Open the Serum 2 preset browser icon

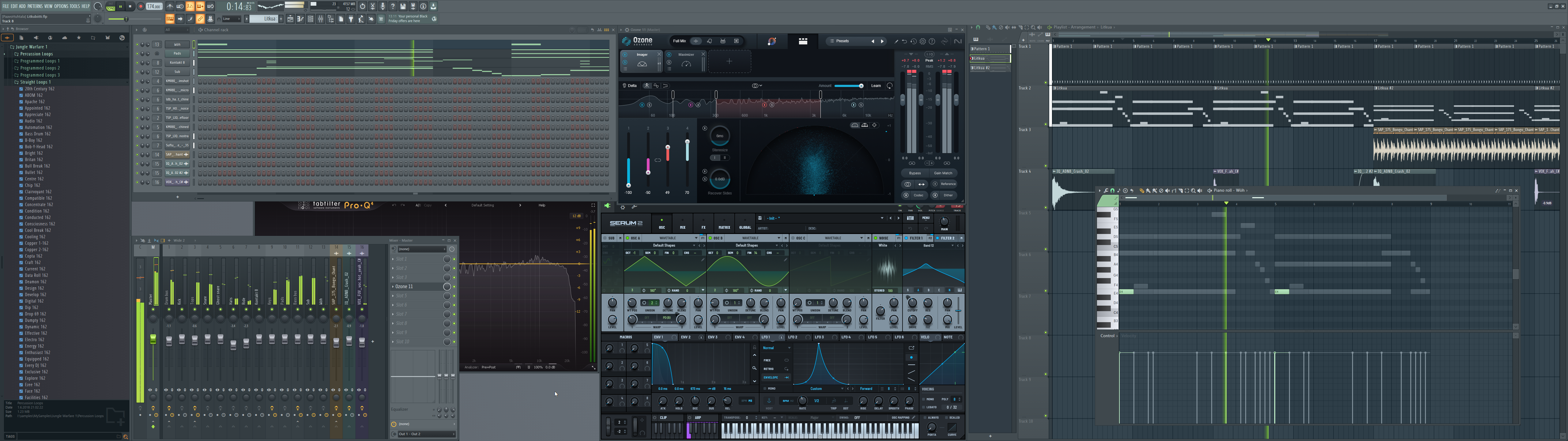(910, 218)
